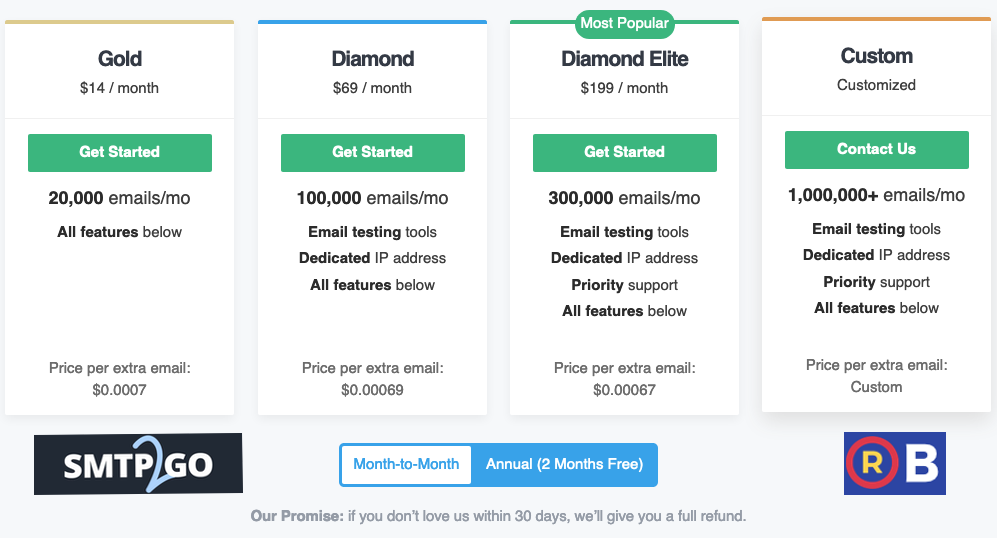Click the 1,000,000+ emails/mo text
This screenshot has height=538, width=997.
point(877,195)
